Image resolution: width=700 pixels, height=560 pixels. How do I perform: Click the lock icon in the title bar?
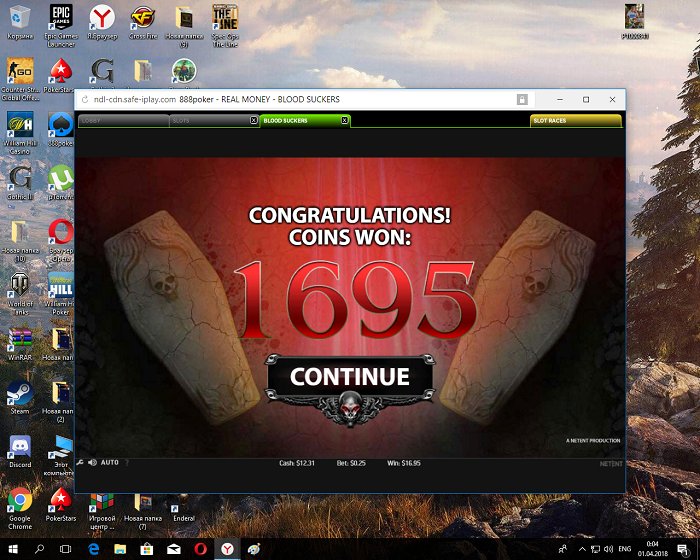tap(522, 99)
